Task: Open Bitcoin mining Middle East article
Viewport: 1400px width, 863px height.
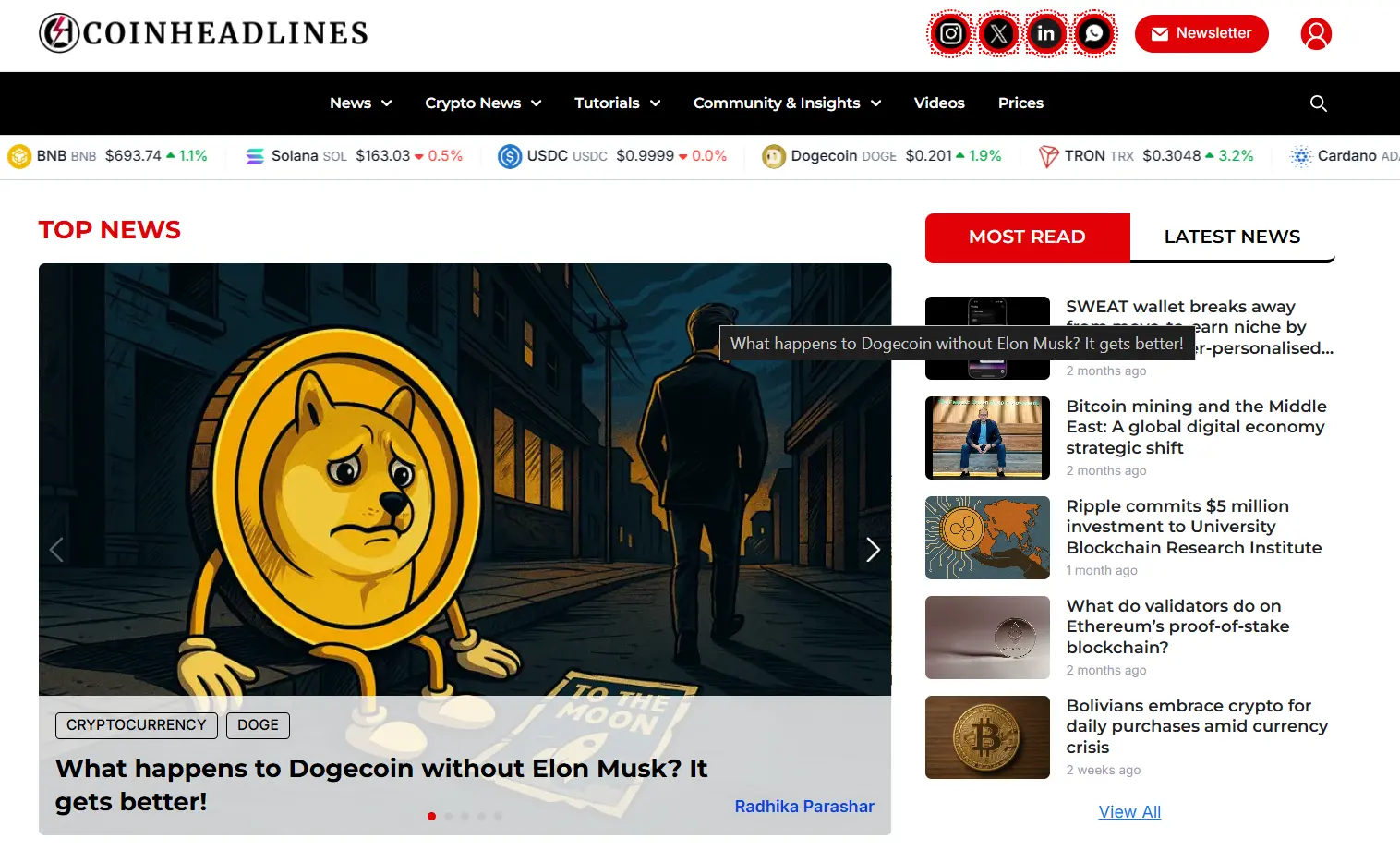Action: pyautogui.click(x=1196, y=427)
